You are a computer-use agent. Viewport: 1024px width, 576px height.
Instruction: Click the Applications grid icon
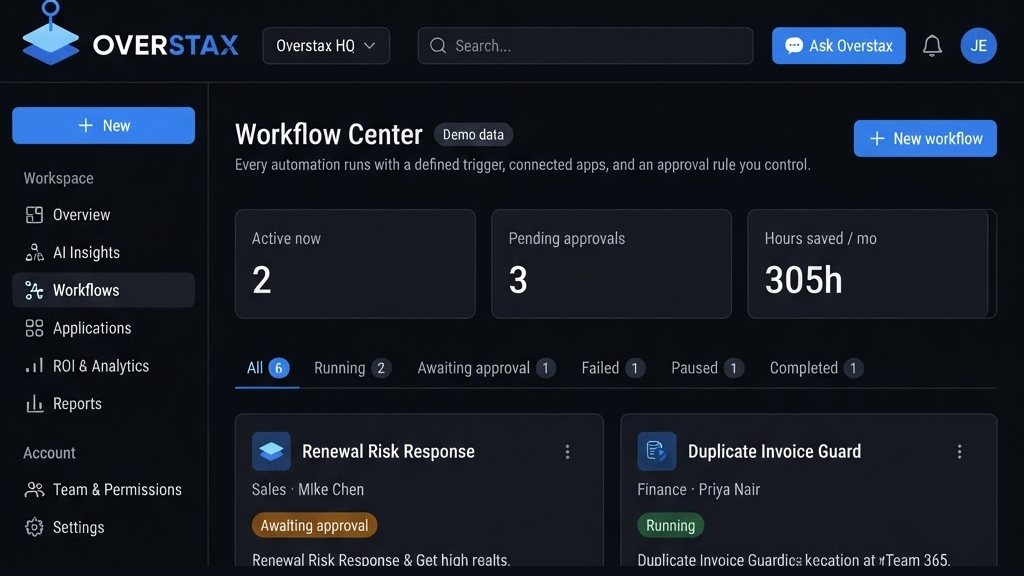(34, 328)
